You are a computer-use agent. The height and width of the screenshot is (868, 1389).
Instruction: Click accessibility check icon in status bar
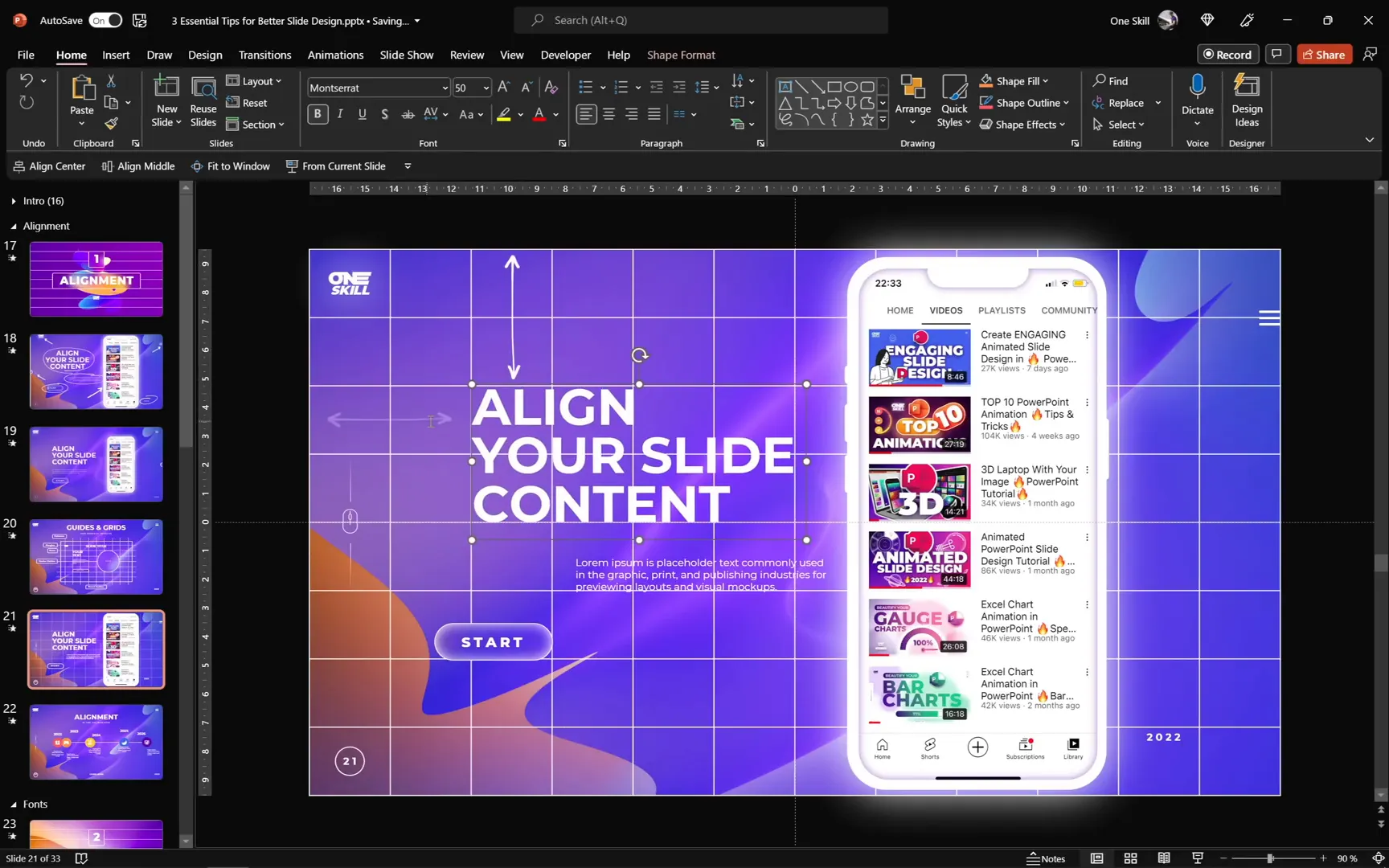[x=81, y=858]
